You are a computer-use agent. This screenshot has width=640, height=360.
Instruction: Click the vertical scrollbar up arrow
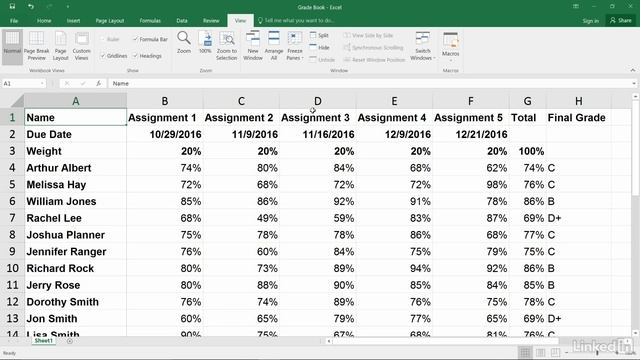636,97
